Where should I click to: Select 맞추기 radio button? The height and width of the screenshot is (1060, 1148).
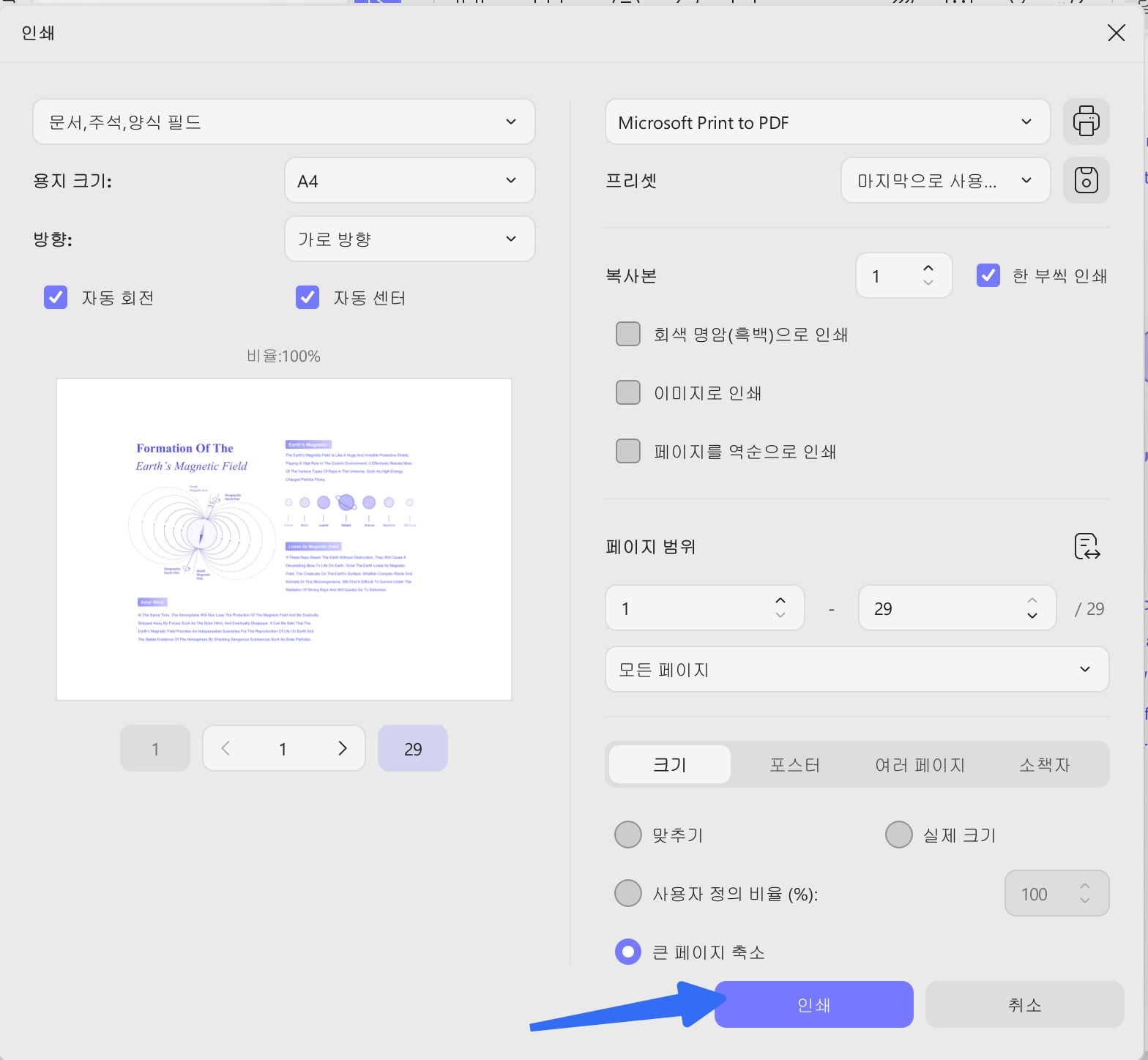click(x=628, y=835)
